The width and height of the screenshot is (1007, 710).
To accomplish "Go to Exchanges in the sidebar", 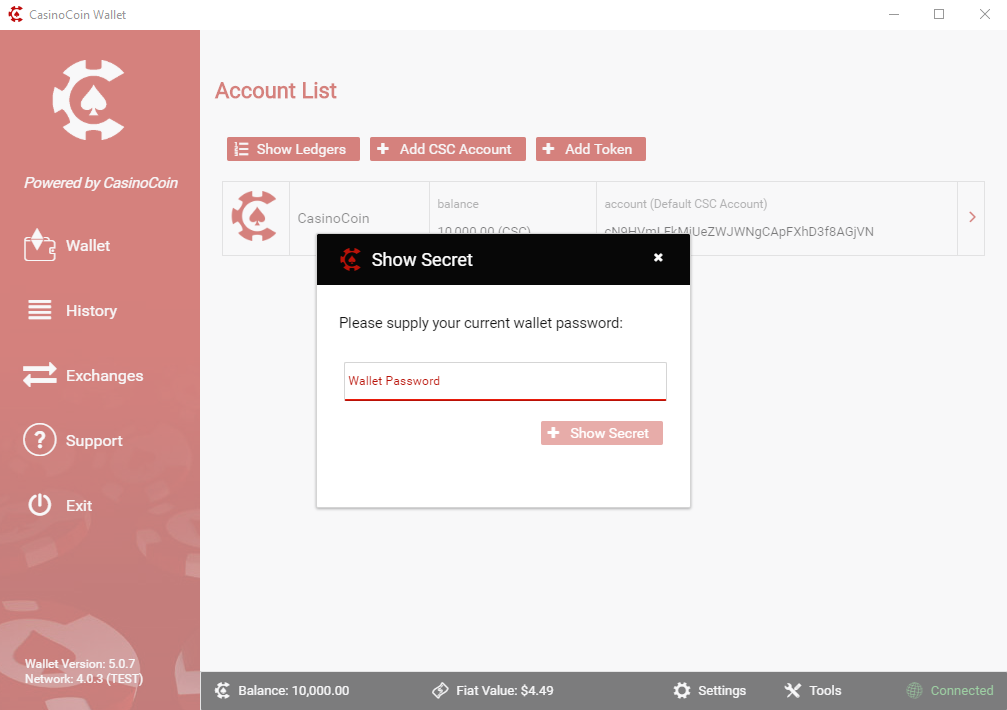I will (104, 376).
